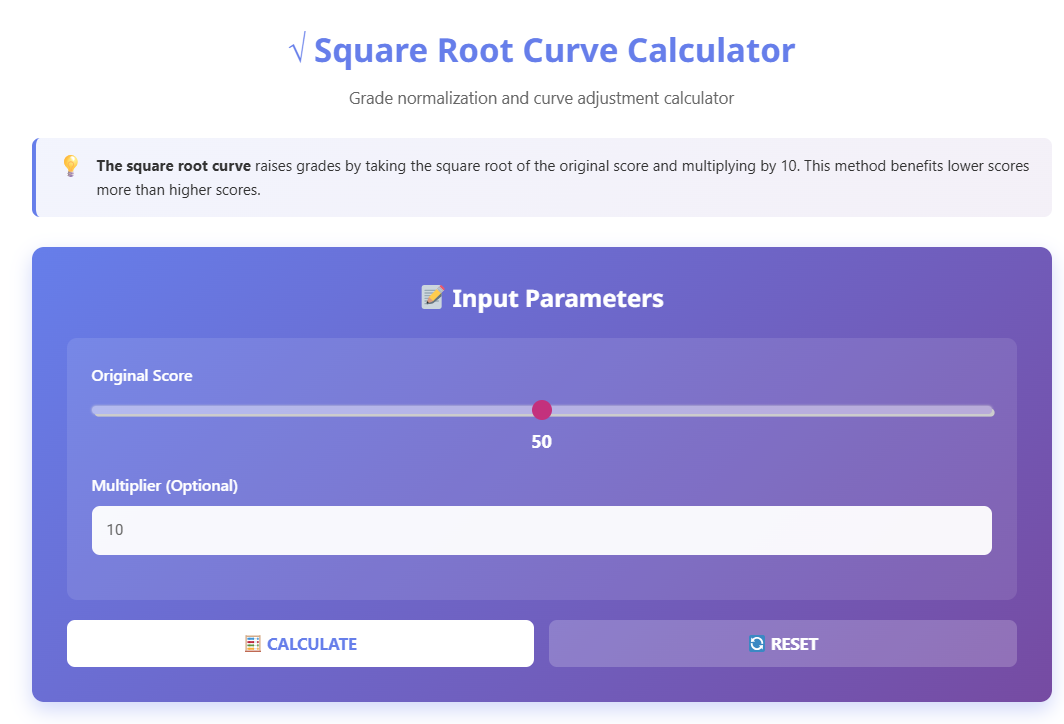
Task: Click the far left end of the score slider track
Action: (x=95, y=410)
